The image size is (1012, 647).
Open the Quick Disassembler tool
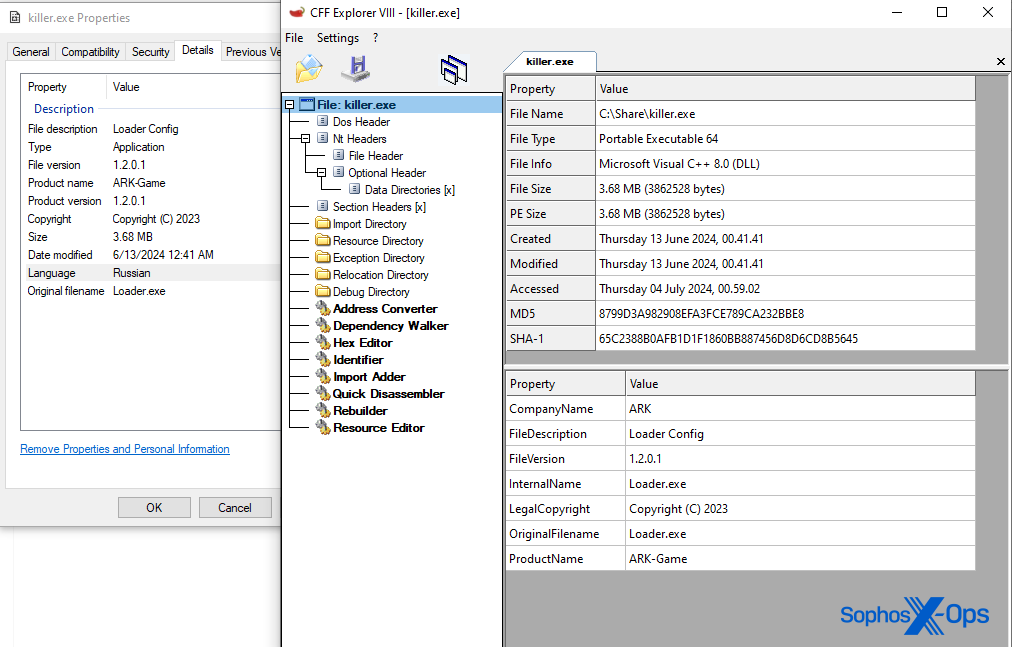pyautogui.click(x=389, y=394)
